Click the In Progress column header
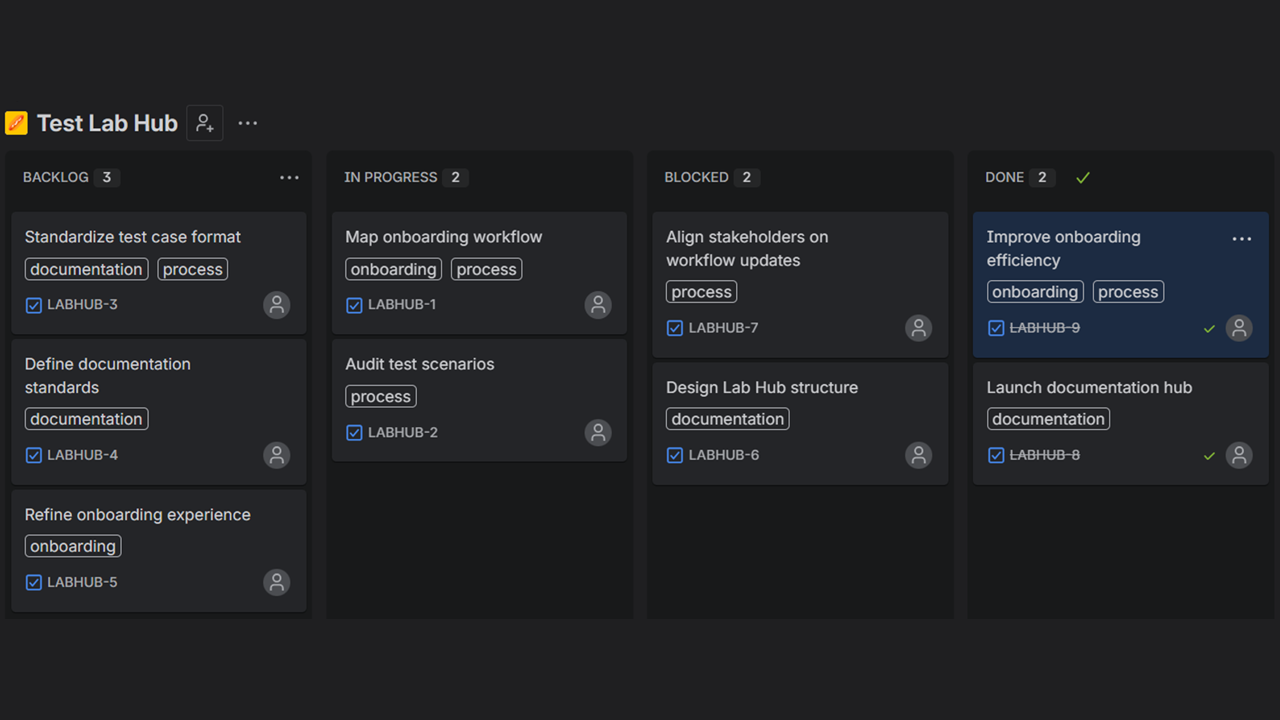The image size is (1280, 720). pyautogui.click(x=391, y=177)
